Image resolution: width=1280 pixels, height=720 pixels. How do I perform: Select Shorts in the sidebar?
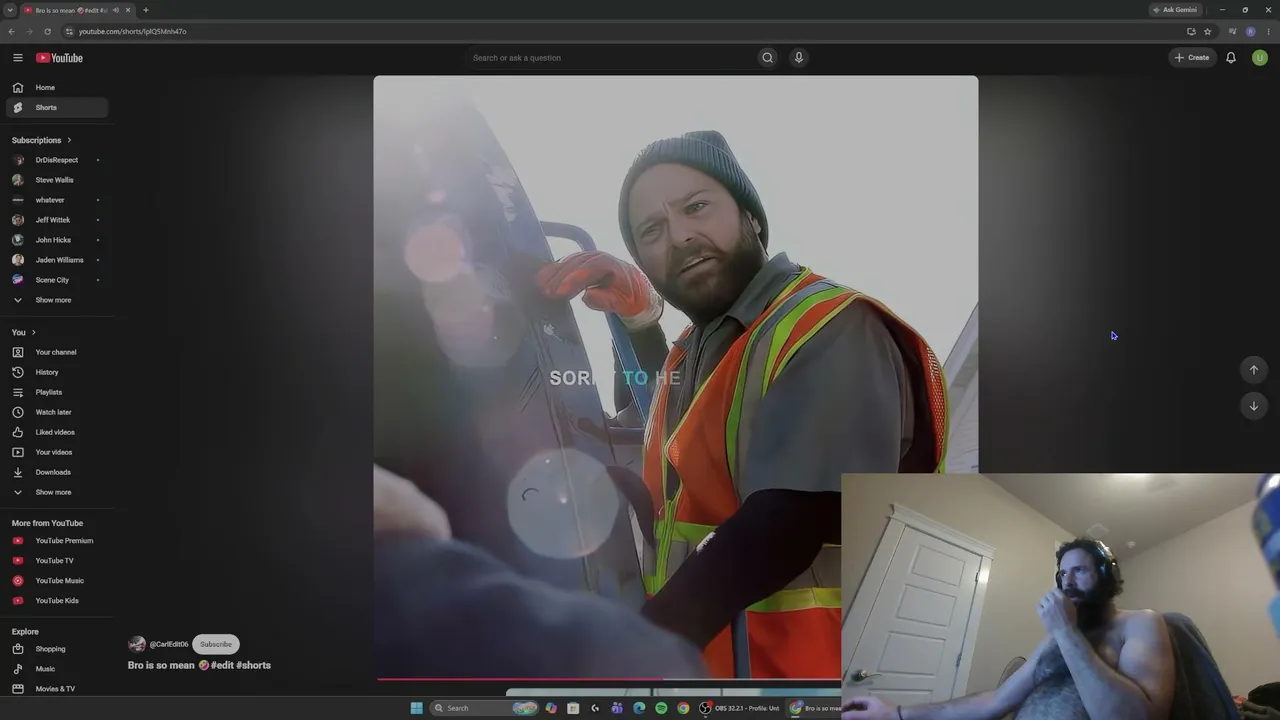[56, 107]
